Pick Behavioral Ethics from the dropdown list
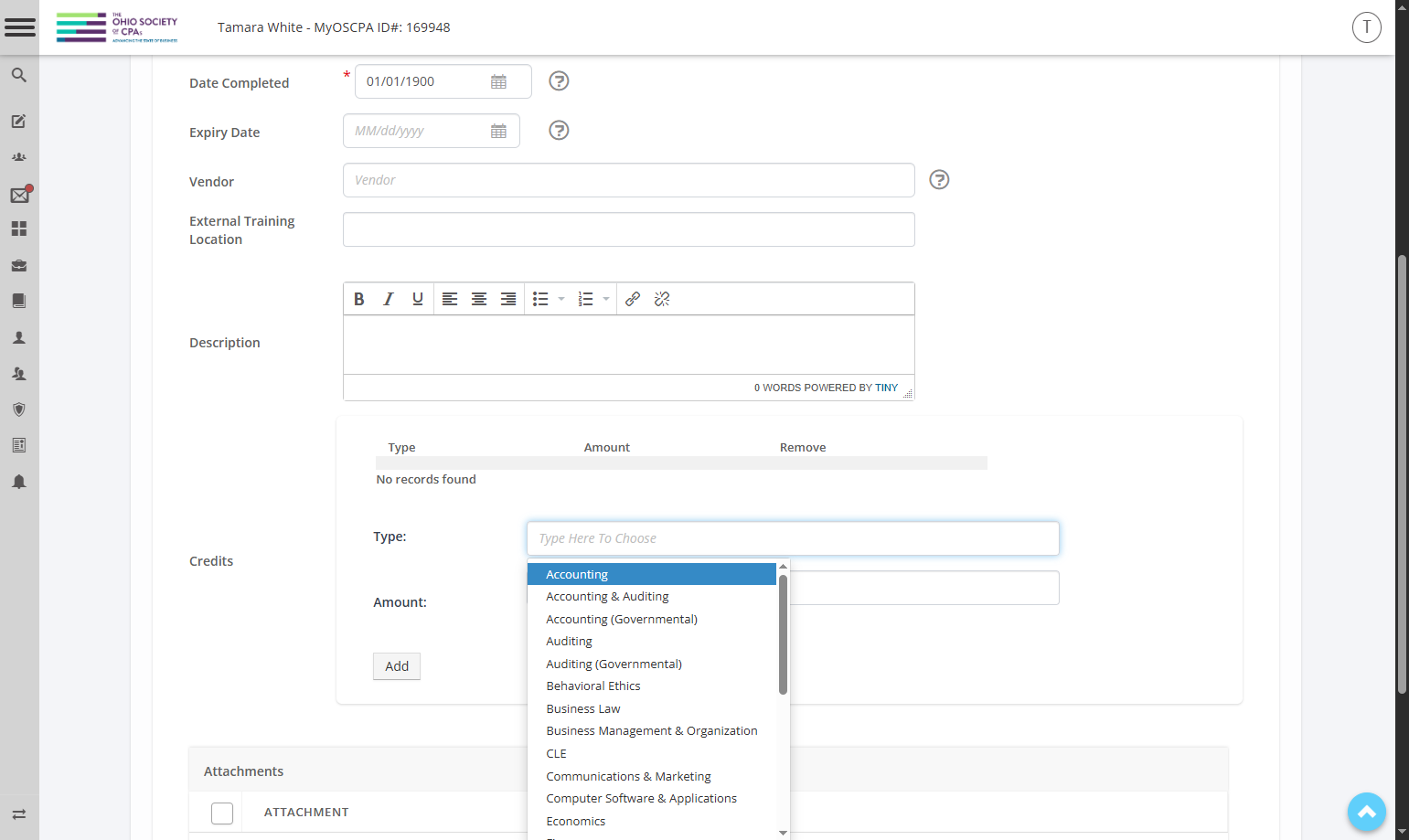This screenshot has width=1409, height=840. 652,686
